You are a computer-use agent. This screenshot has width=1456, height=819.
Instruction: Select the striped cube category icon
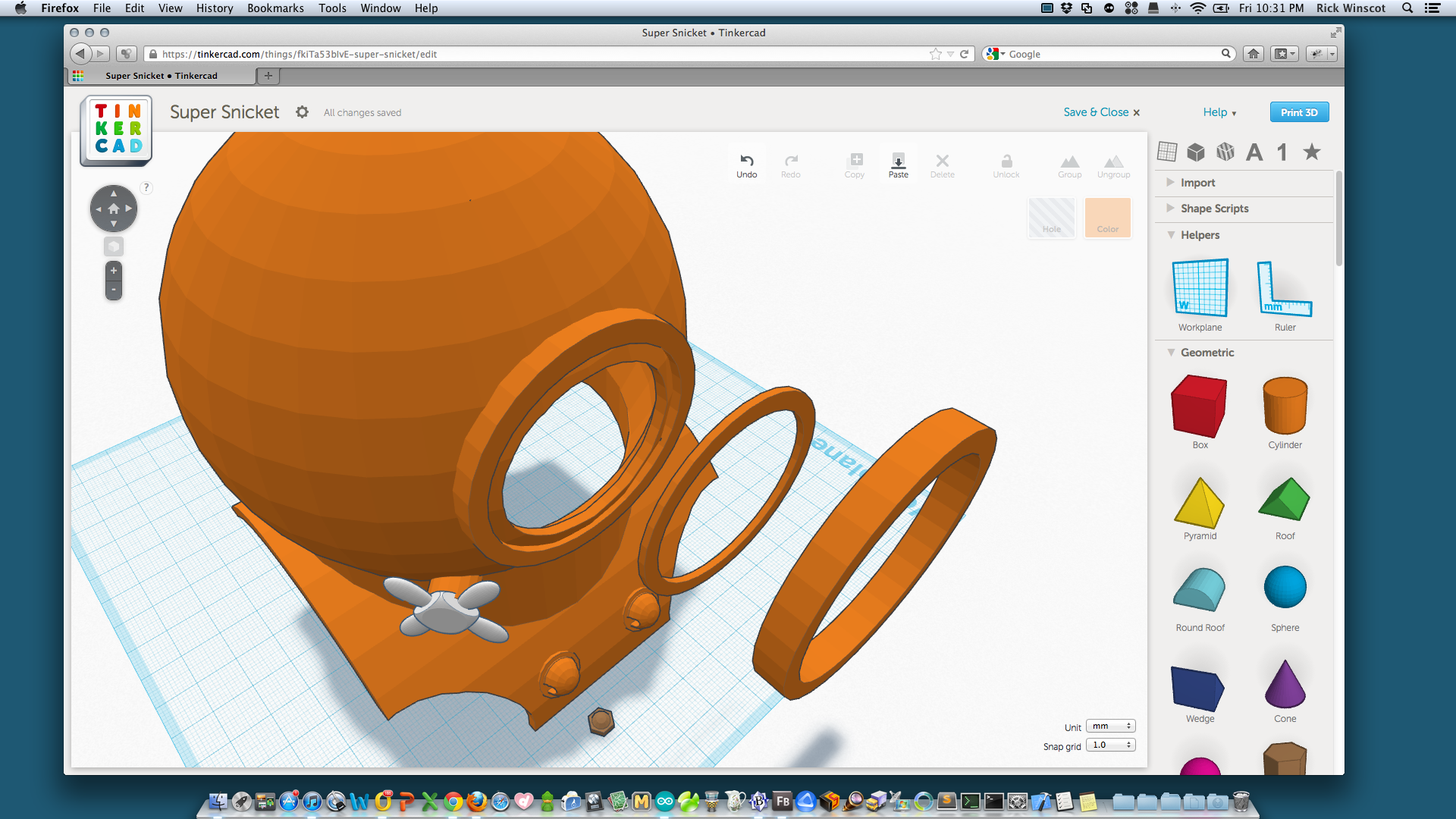(1225, 152)
